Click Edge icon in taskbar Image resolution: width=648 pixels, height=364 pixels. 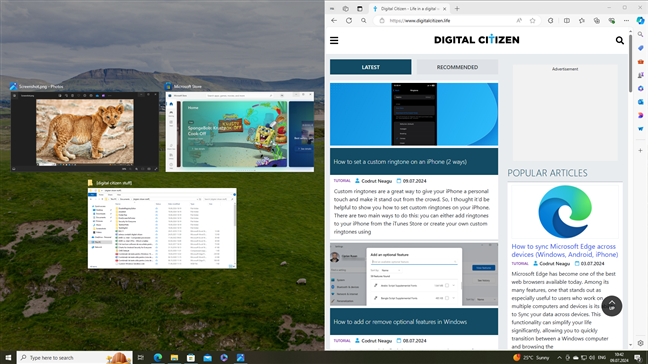tap(157, 357)
